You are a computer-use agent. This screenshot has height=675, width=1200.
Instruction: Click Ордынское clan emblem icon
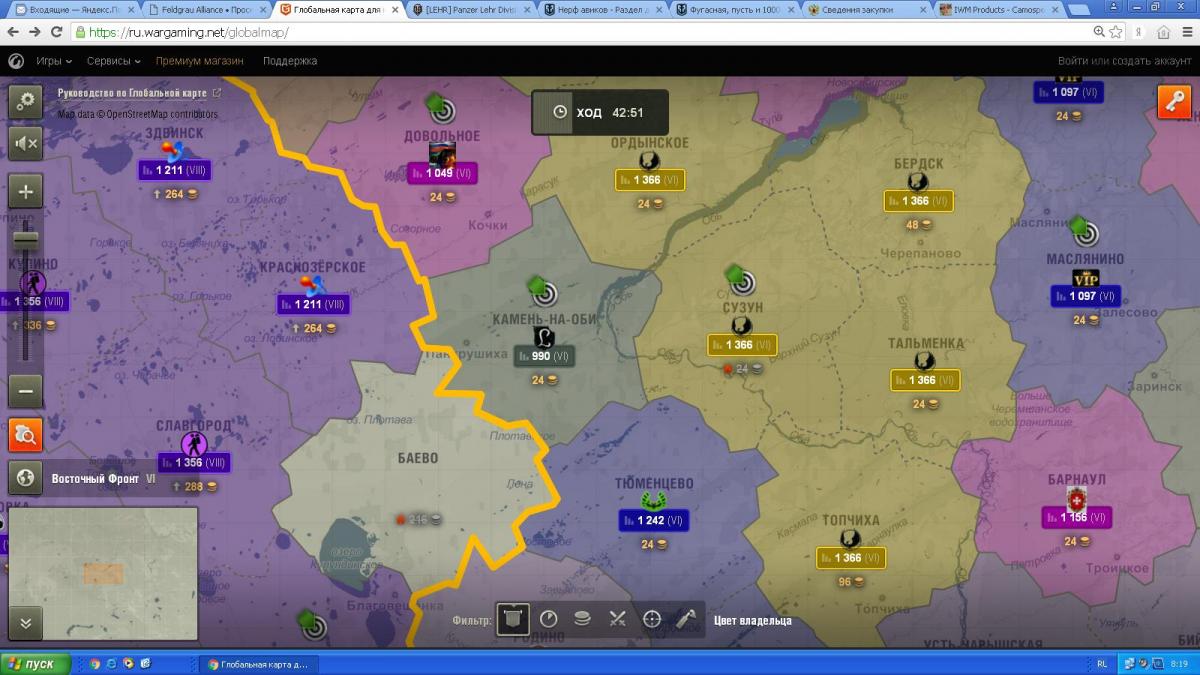point(648,160)
